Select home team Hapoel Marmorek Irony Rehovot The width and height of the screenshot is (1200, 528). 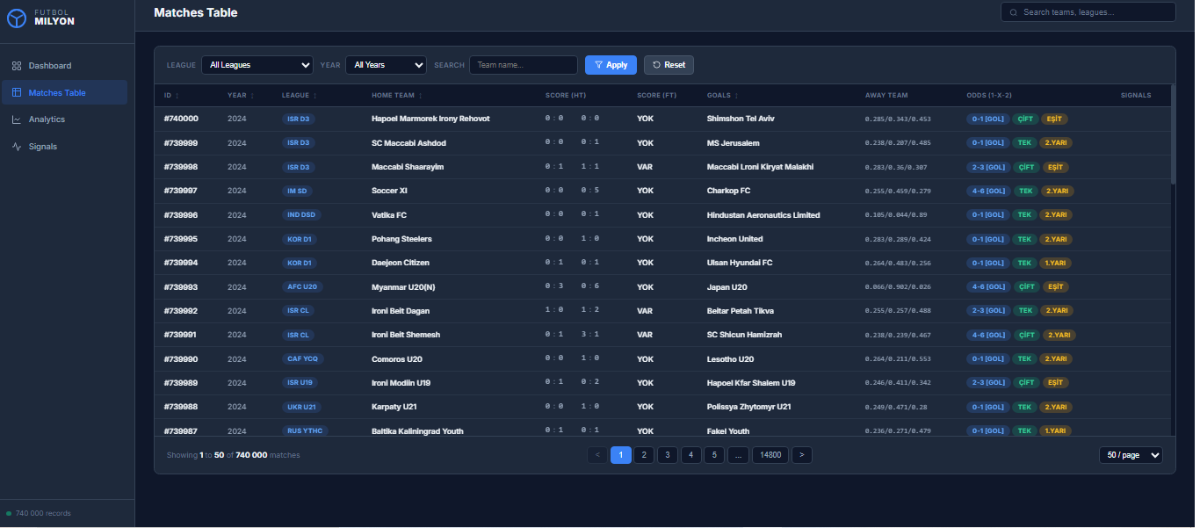point(431,119)
